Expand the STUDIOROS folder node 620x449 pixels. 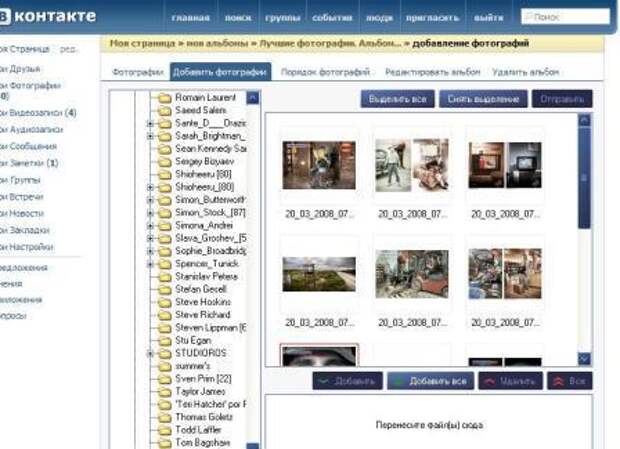point(150,353)
